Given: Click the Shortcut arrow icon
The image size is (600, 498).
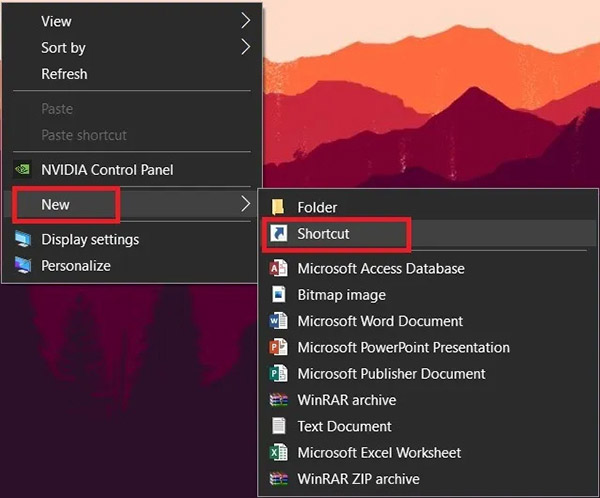Looking at the screenshot, I should point(279,233).
